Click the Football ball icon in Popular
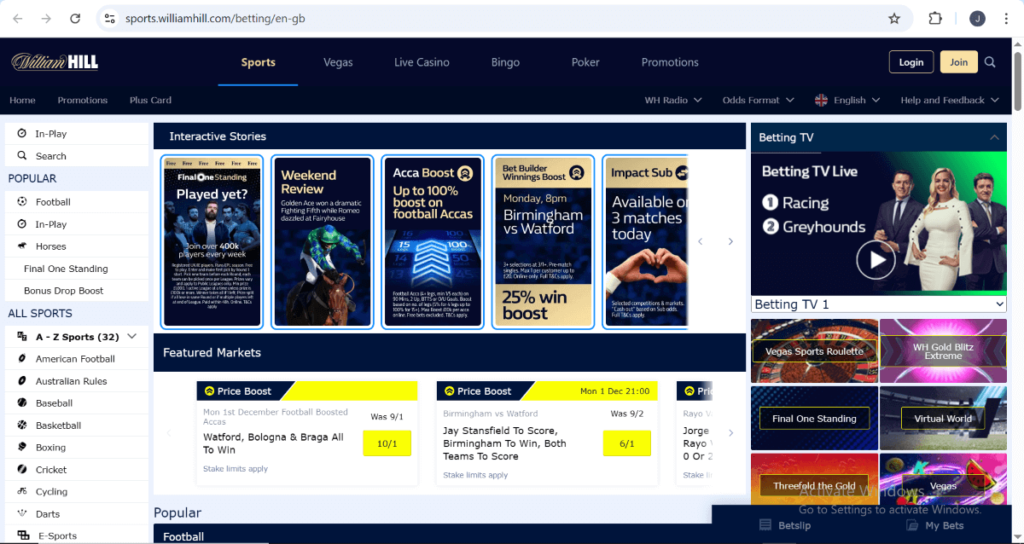Viewport: 1024px width, 544px height. click(22, 202)
